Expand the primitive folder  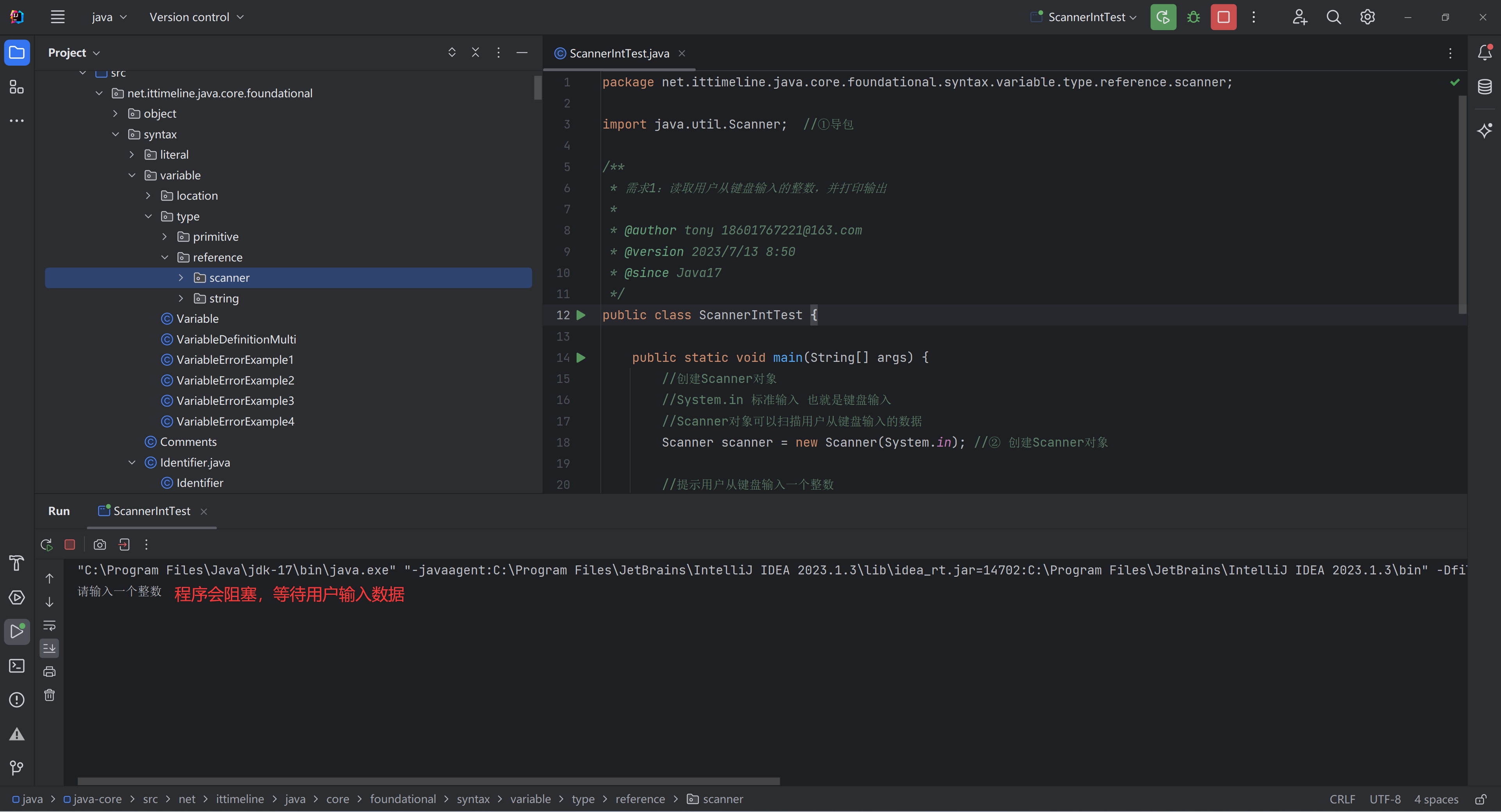tap(164, 236)
